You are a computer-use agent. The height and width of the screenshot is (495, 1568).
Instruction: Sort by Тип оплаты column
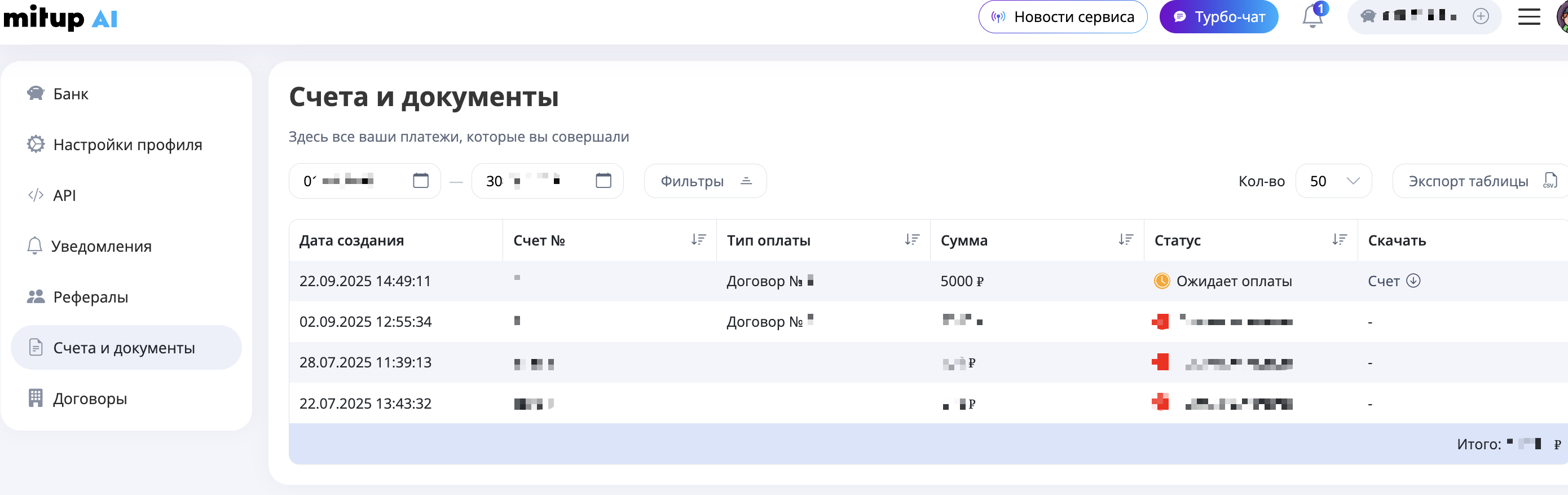912,240
